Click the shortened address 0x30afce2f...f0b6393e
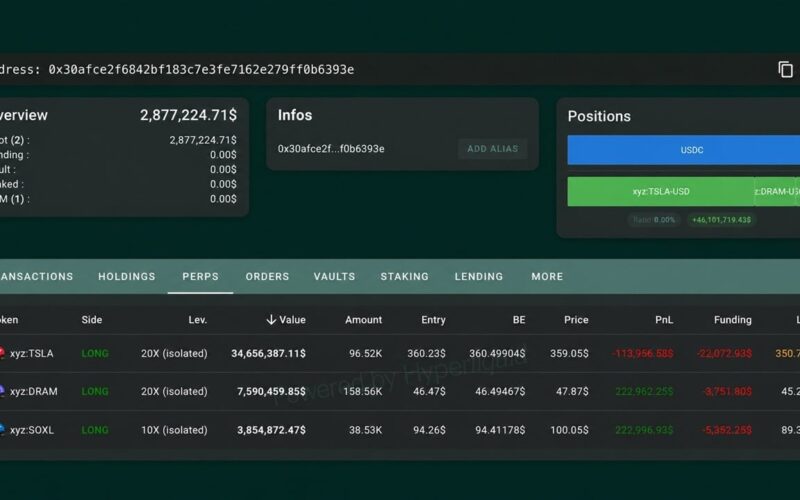The height and width of the screenshot is (500, 800). 331,149
